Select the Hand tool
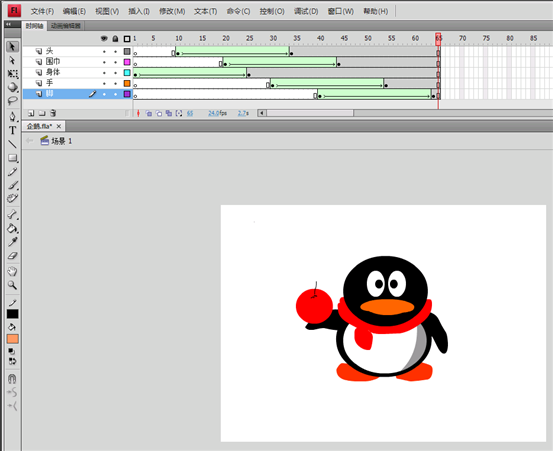 tap(12, 271)
